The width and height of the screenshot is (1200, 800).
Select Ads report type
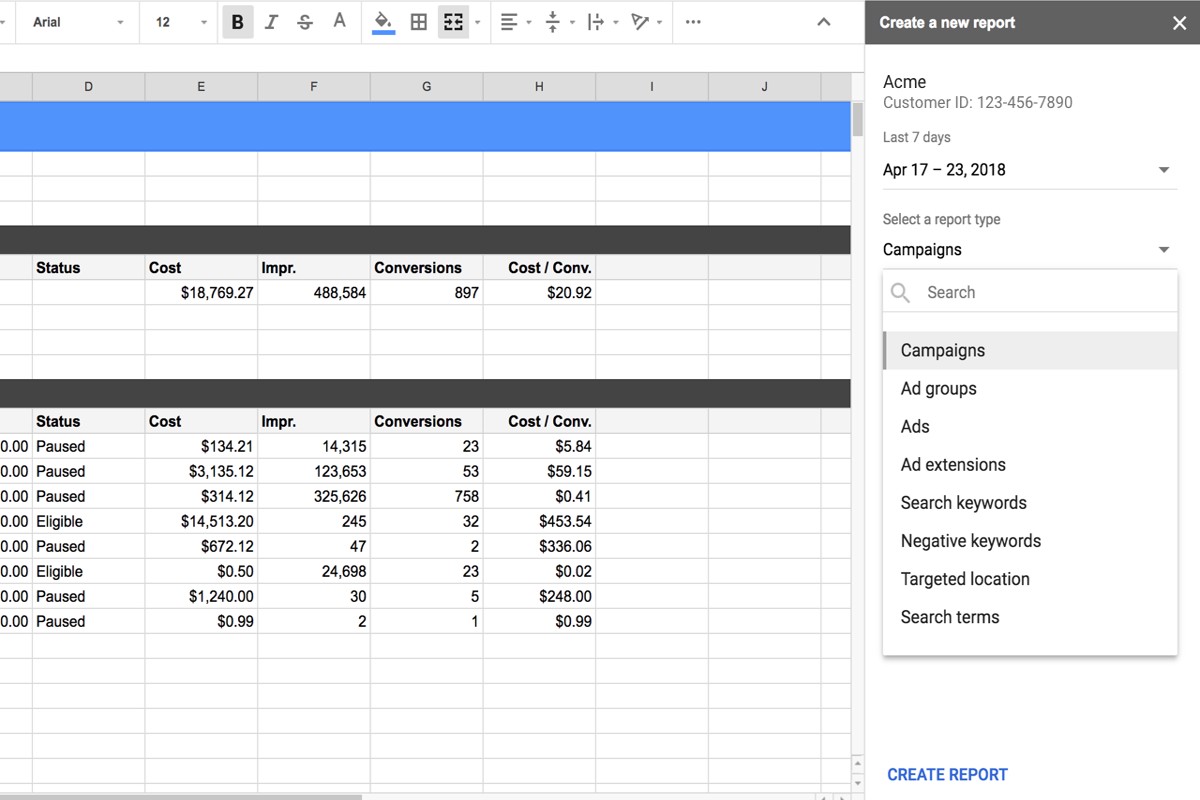1030,427
